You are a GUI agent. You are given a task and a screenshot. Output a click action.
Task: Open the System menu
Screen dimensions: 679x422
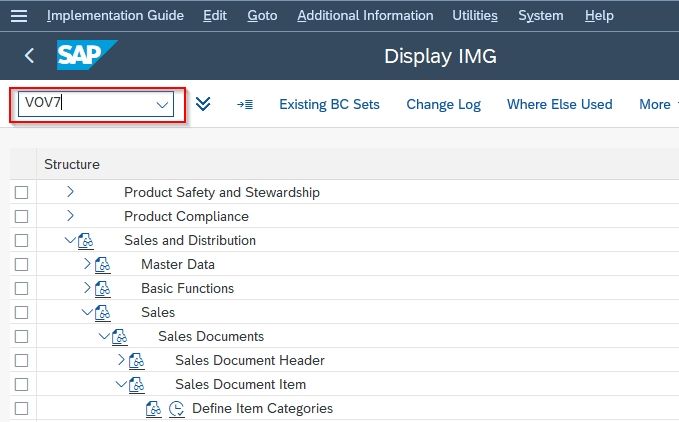click(541, 16)
